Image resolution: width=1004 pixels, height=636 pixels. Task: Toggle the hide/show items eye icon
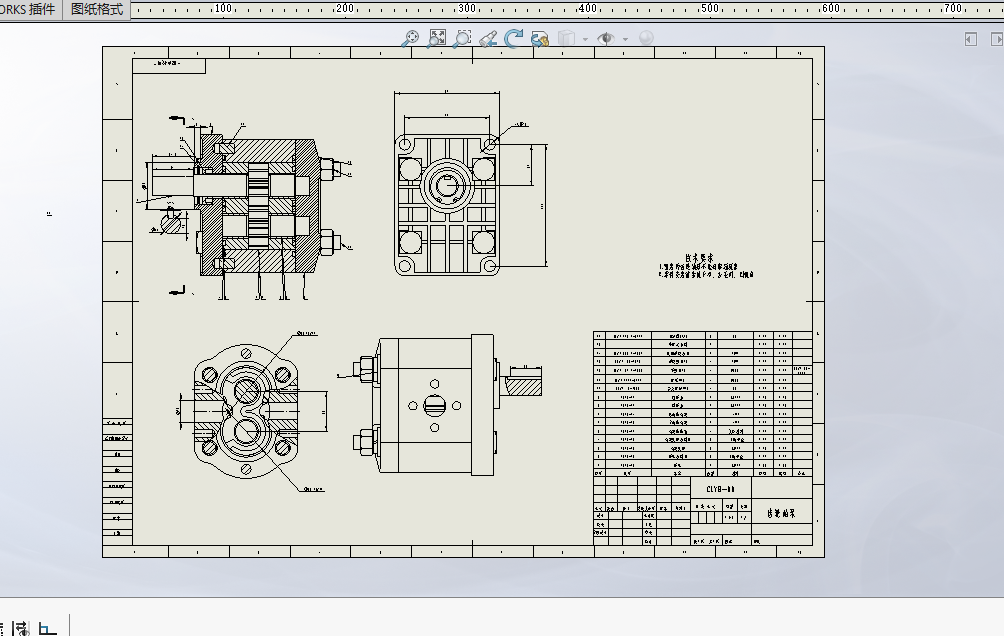[x=606, y=38]
